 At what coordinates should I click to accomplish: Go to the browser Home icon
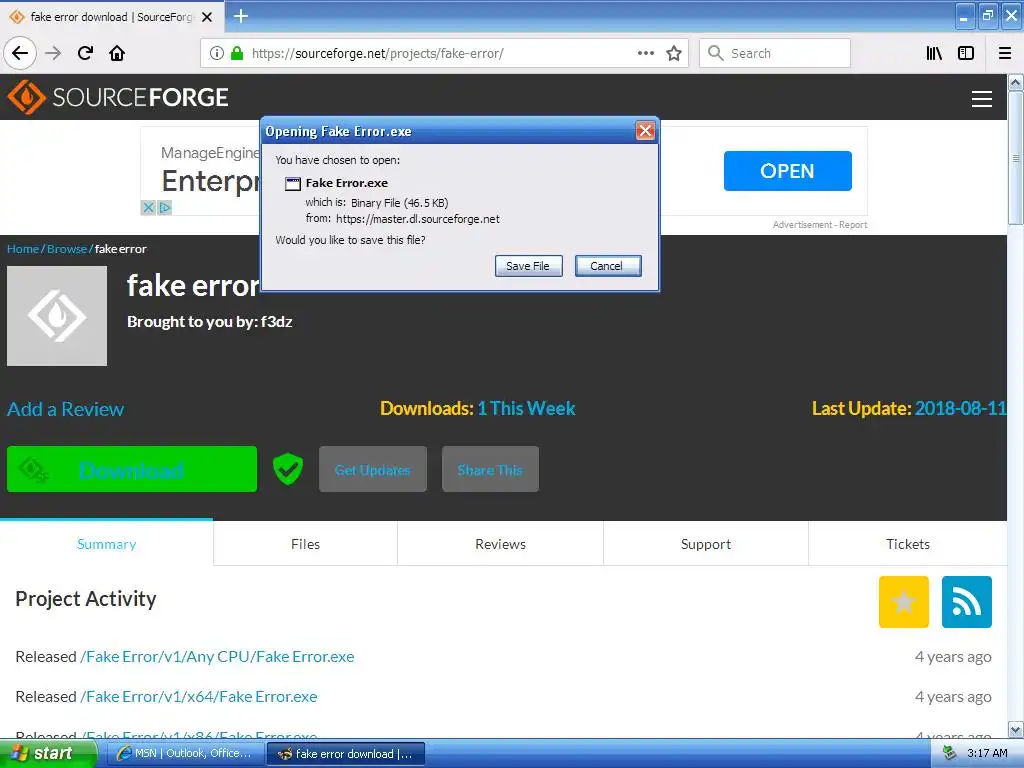tap(117, 53)
